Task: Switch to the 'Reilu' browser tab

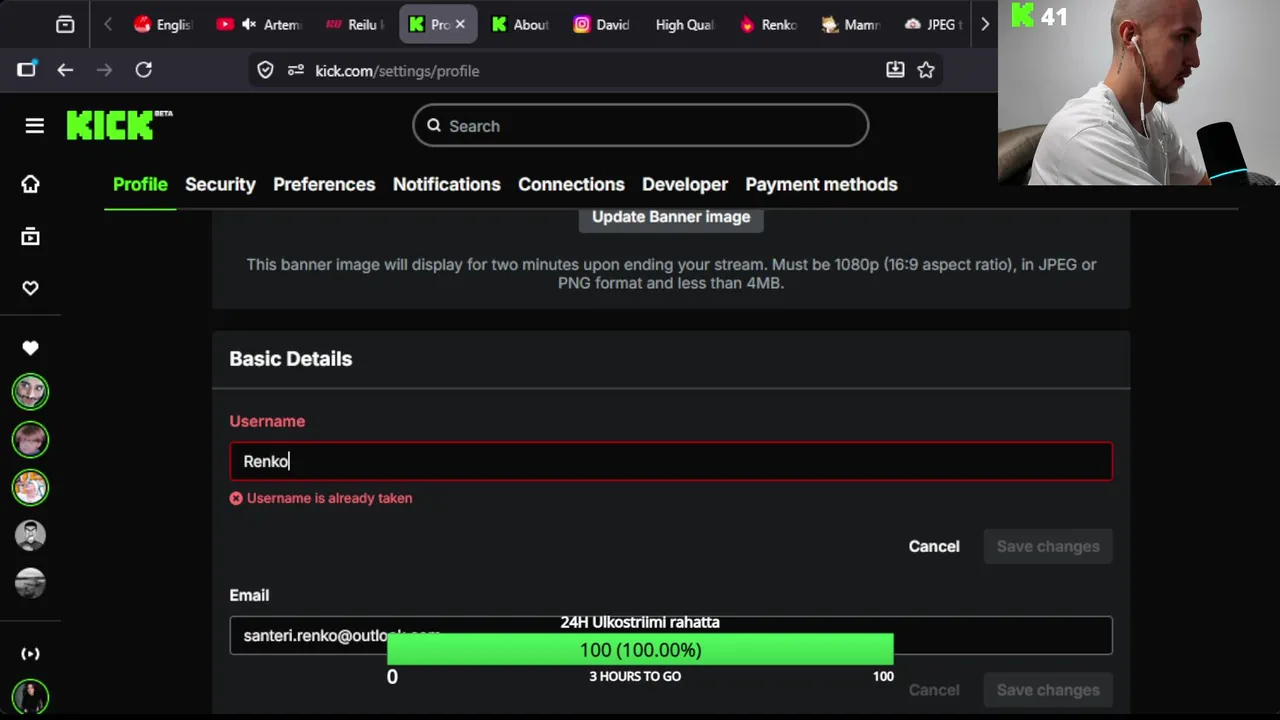Action: [354, 25]
